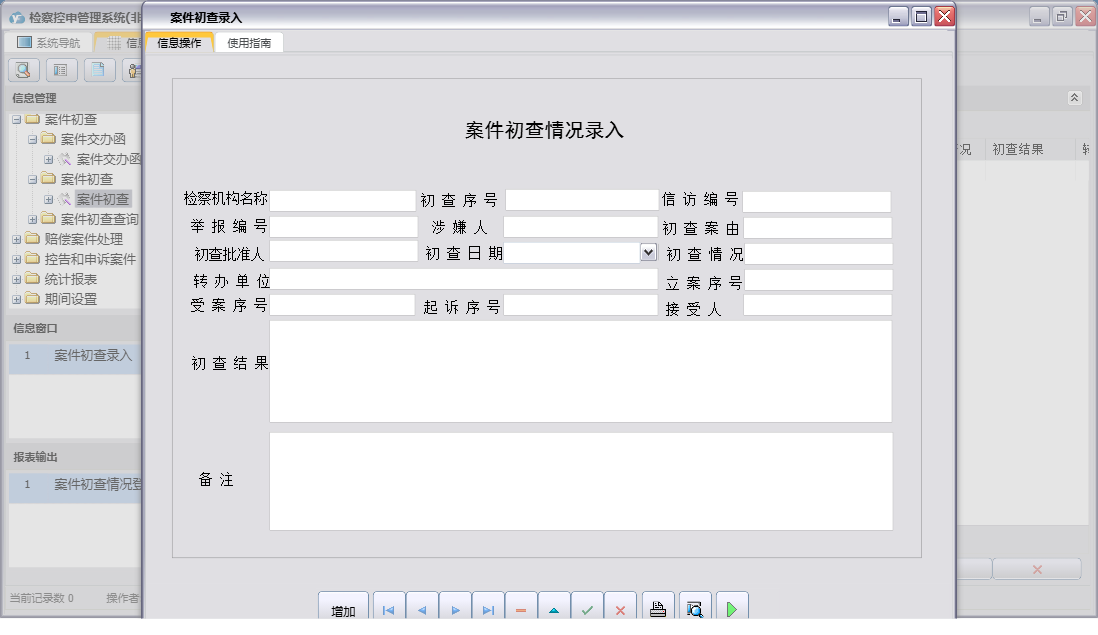This screenshot has width=1098, height=635.
Task: Select the 信息操作 tab
Action: tap(178, 43)
